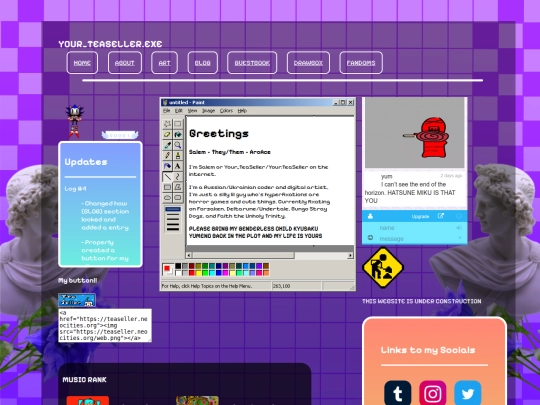Click the Tea Seller site button image
This screenshot has height=405, width=540.
click(77, 300)
